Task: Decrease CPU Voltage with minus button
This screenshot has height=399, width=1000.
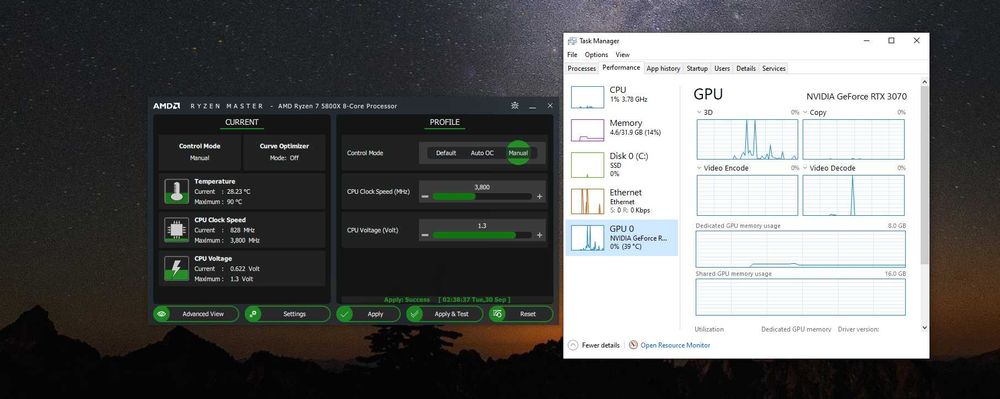Action: (425, 235)
